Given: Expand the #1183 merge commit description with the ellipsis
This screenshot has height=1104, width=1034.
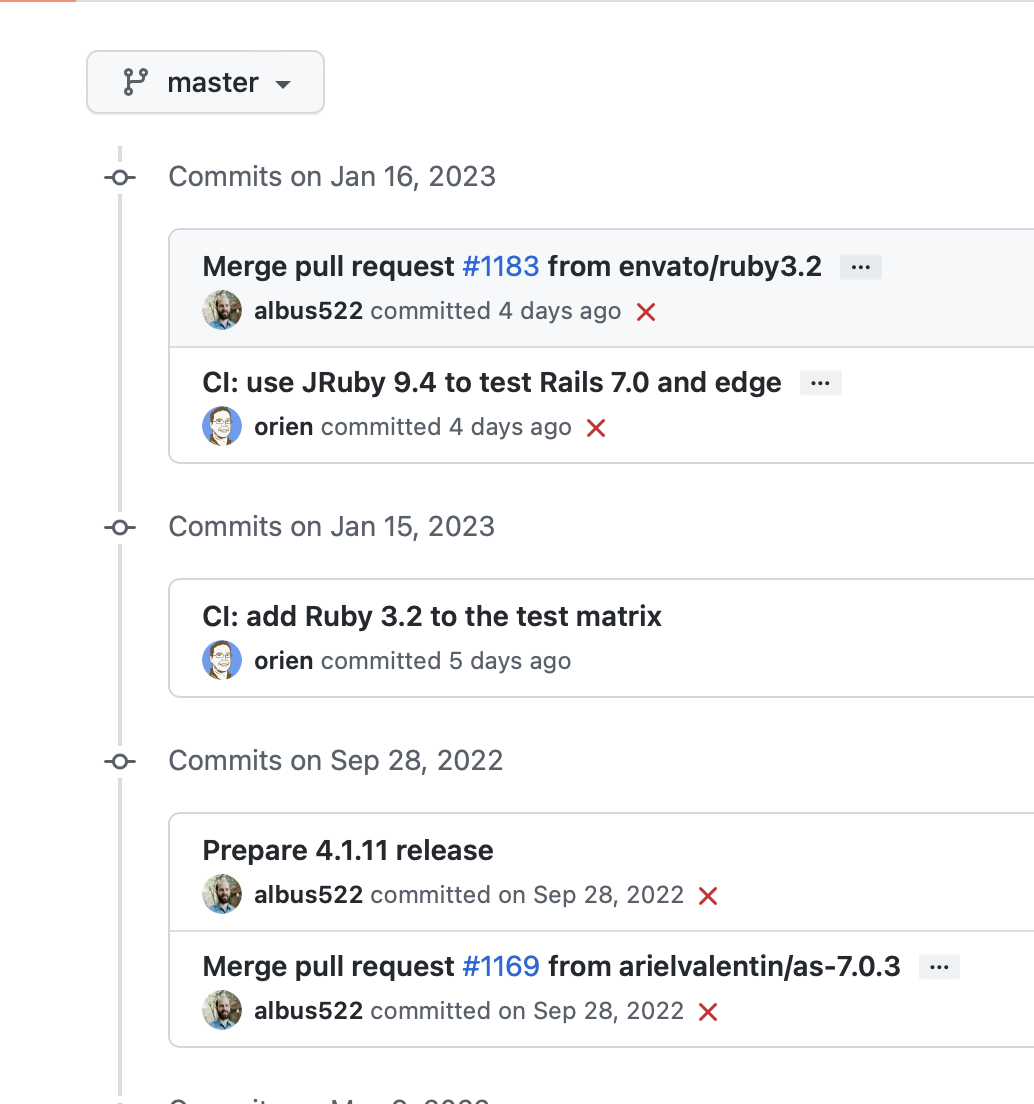Looking at the screenshot, I should click(860, 266).
